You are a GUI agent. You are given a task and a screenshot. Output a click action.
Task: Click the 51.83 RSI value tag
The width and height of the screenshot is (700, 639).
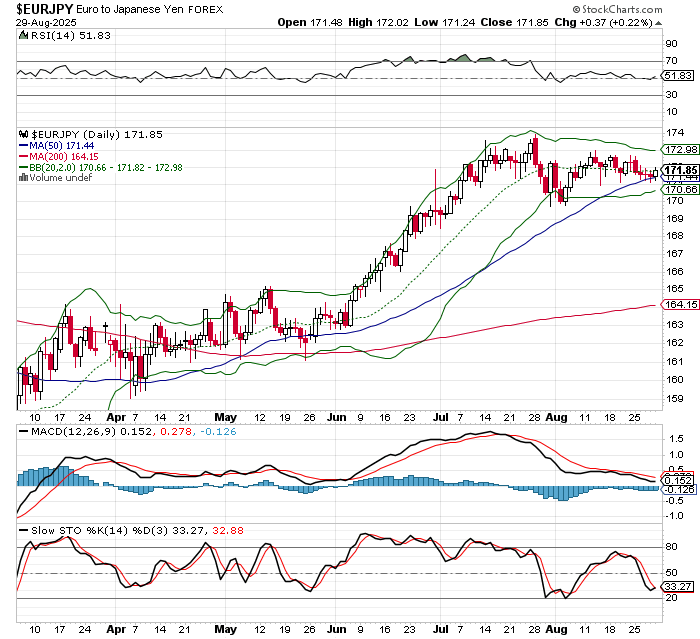(681, 76)
